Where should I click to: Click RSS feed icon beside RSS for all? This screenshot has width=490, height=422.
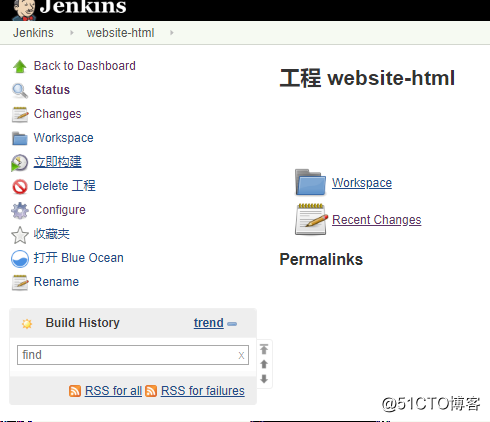(x=75, y=391)
